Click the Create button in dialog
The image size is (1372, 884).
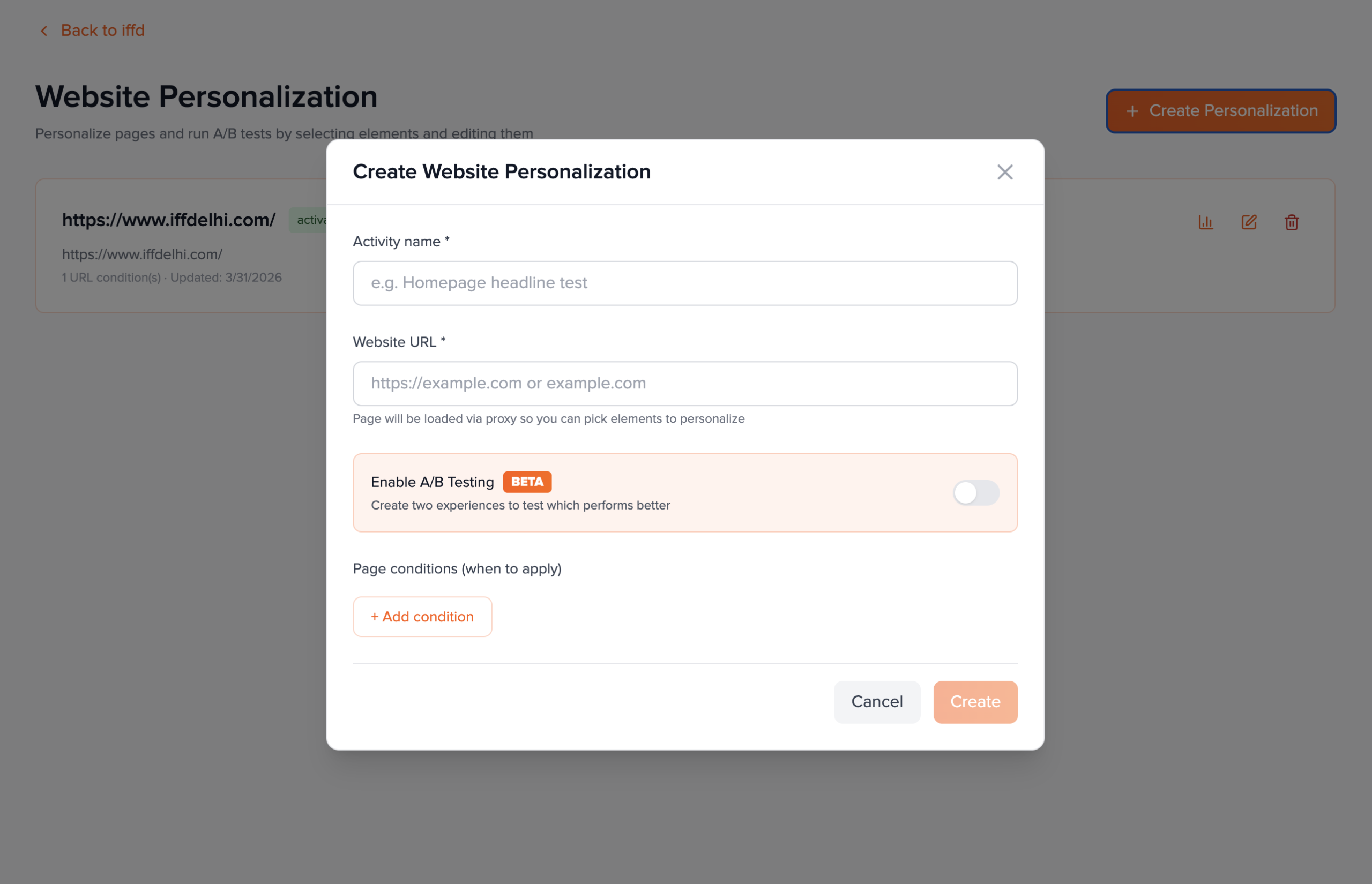coord(975,702)
